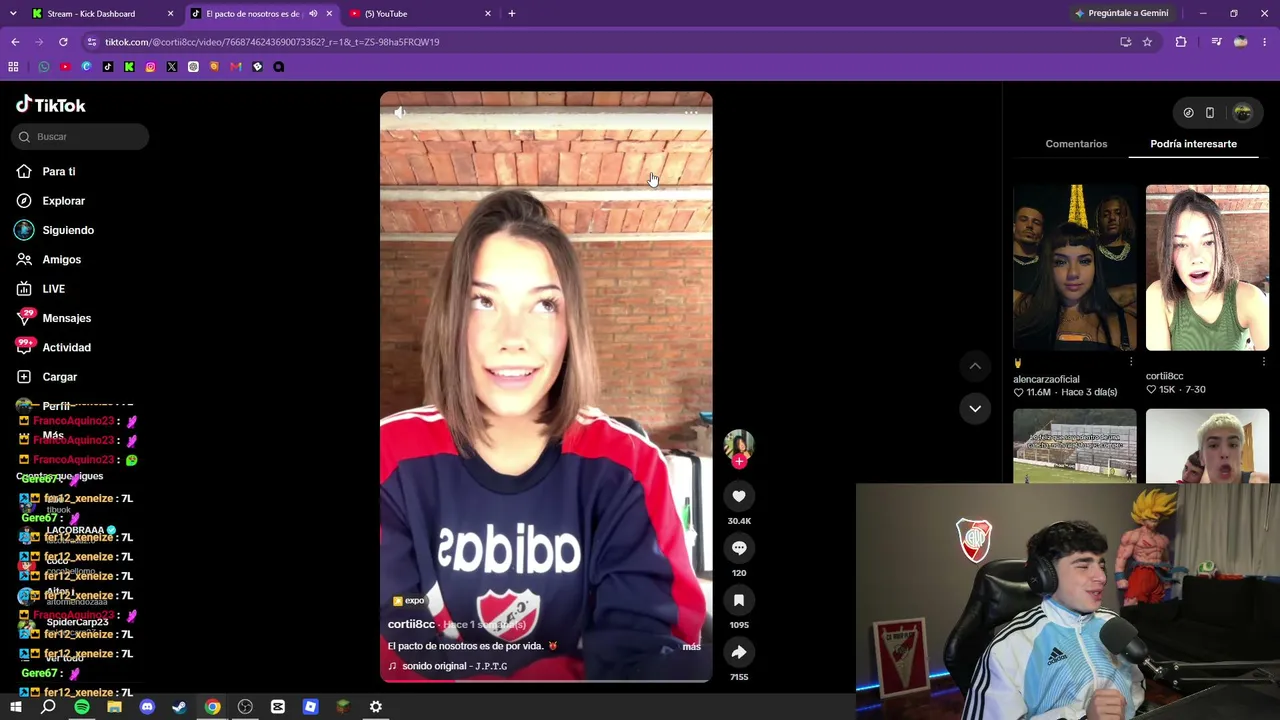Open the get-app phone icon
The width and height of the screenshot is (1280, 720).
click(1210, 113)
